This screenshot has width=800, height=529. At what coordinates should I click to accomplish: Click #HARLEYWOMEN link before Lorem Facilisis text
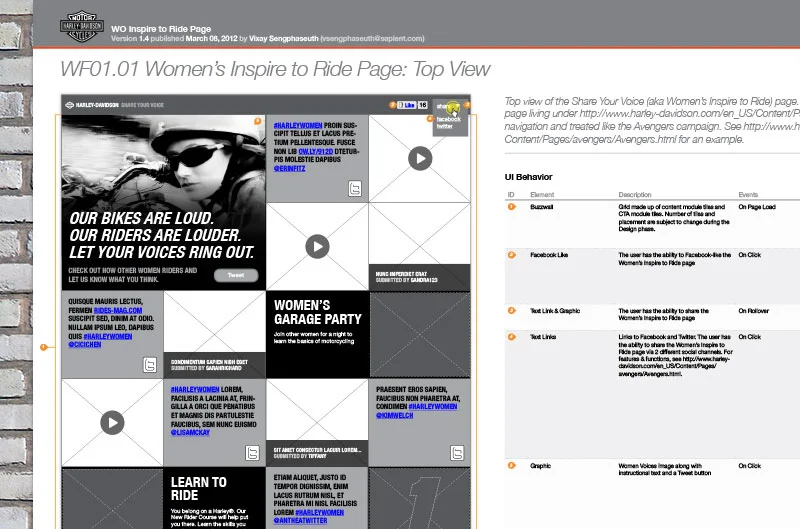tap(195, 389)
